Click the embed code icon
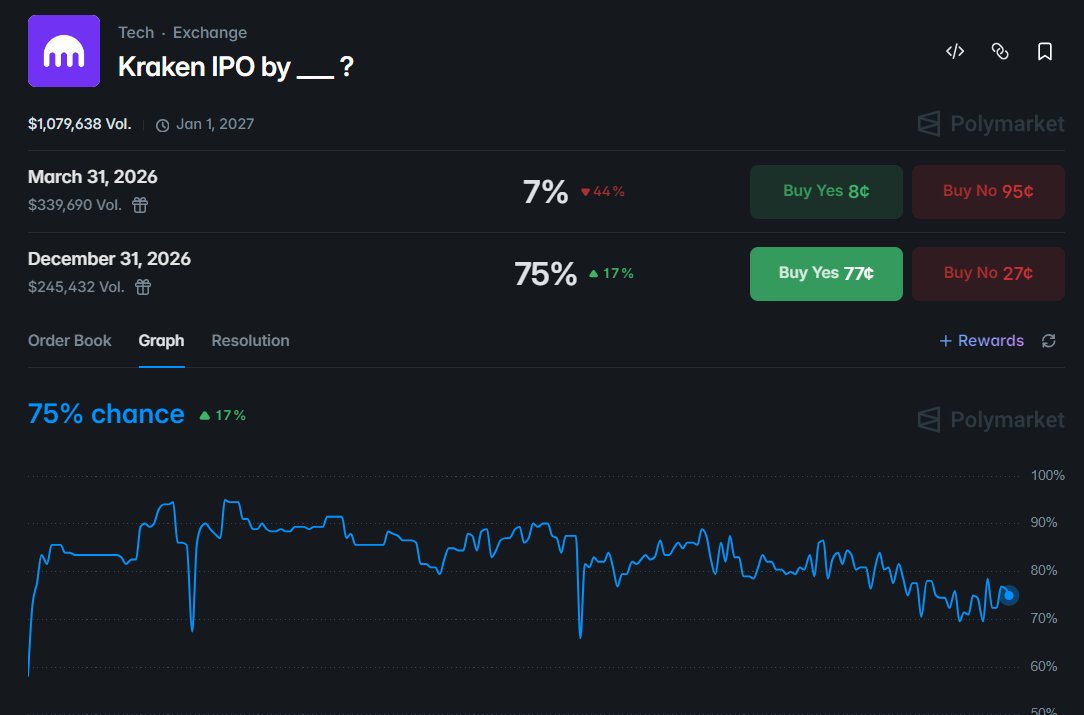The width and height of the screenshot is (1084, 715). (955, 51)
